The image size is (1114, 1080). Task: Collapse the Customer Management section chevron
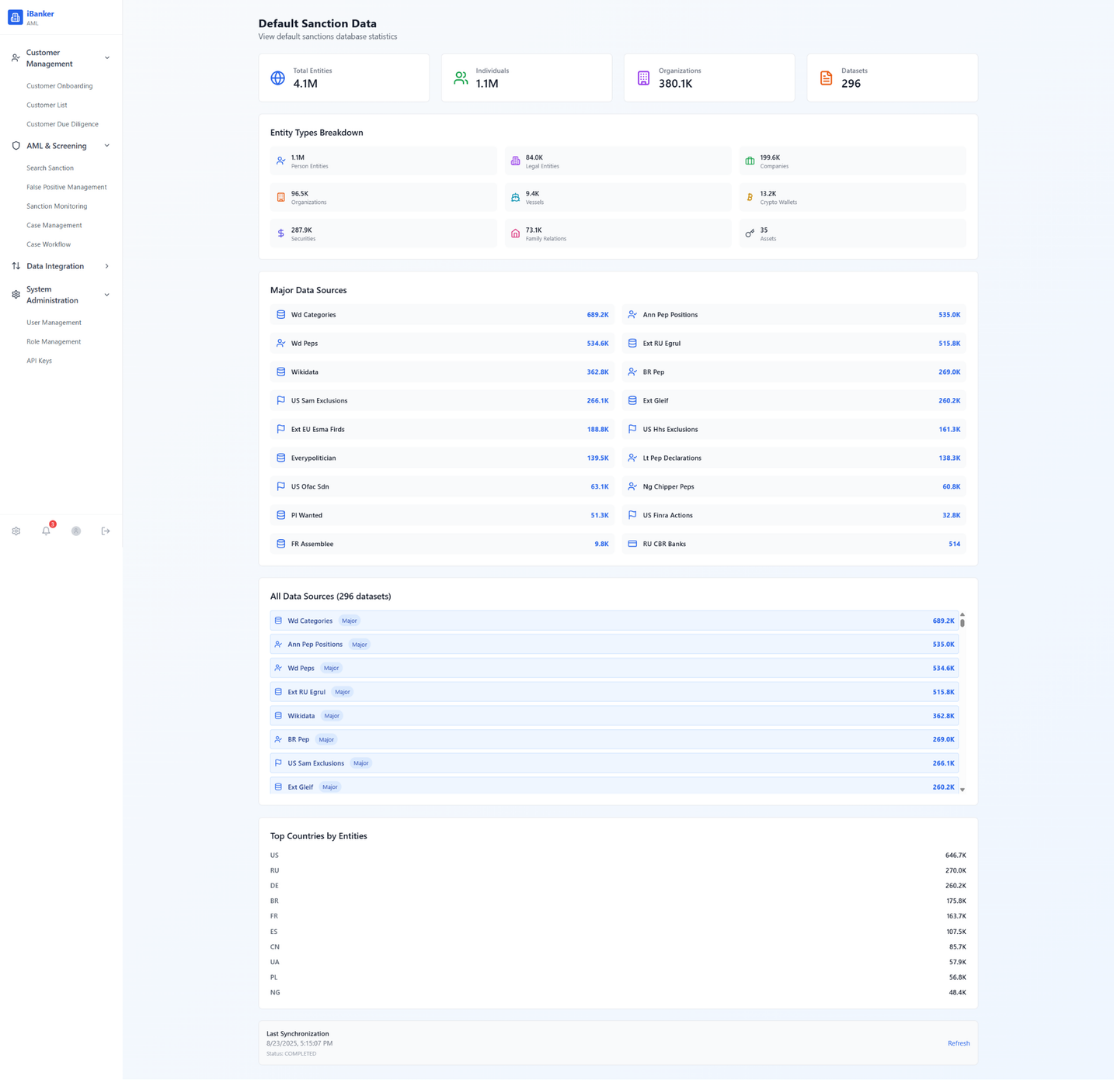pos(107,58)
